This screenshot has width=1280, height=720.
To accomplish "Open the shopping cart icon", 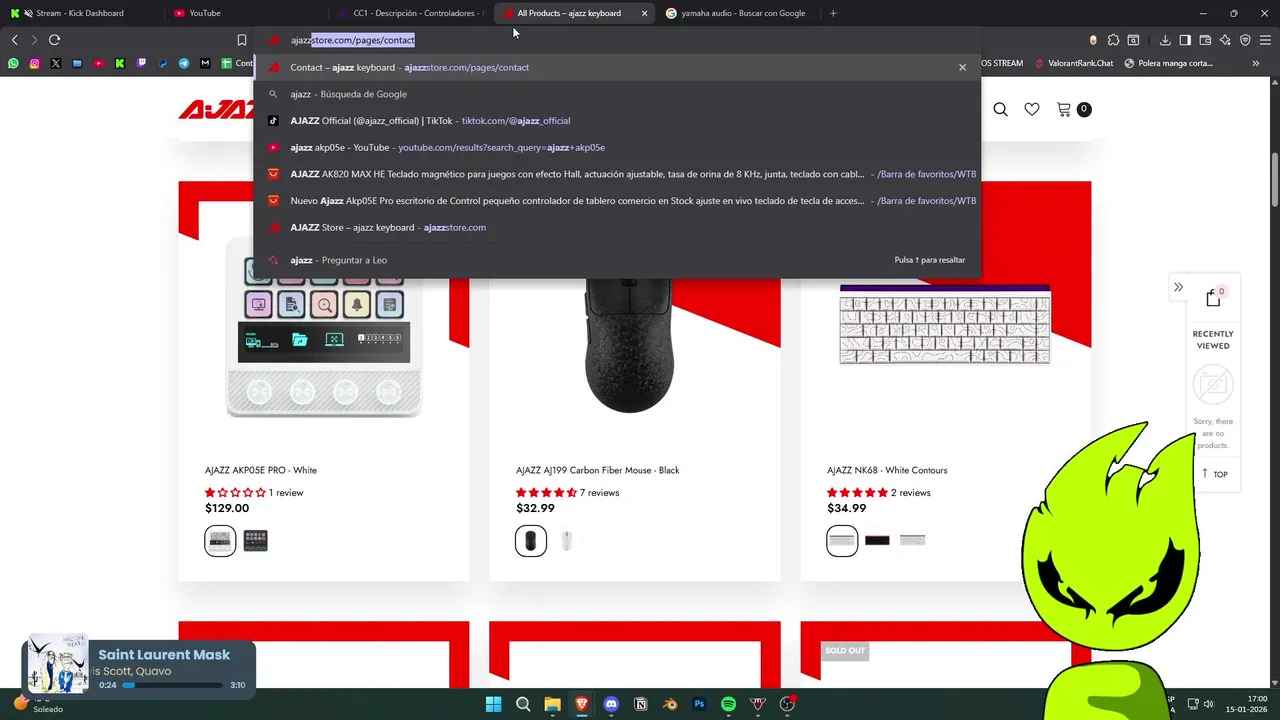I will pyautogui.click(x=1064, y=109).
